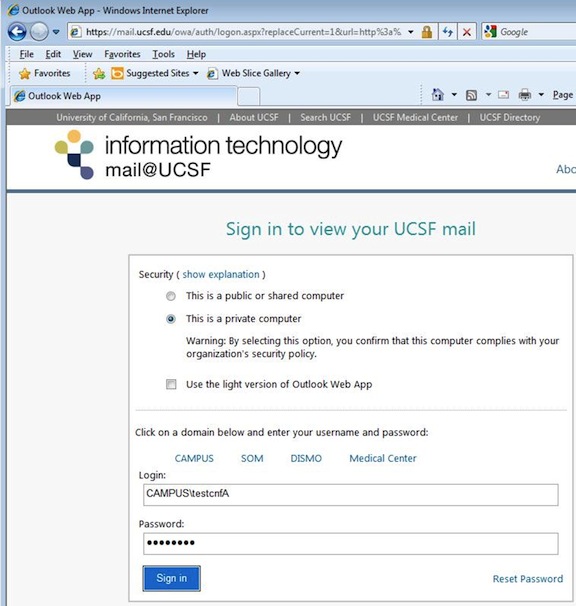Click the Add to Favorites Bar star icon
576x606 pixels.
click(x=99, y=73)
